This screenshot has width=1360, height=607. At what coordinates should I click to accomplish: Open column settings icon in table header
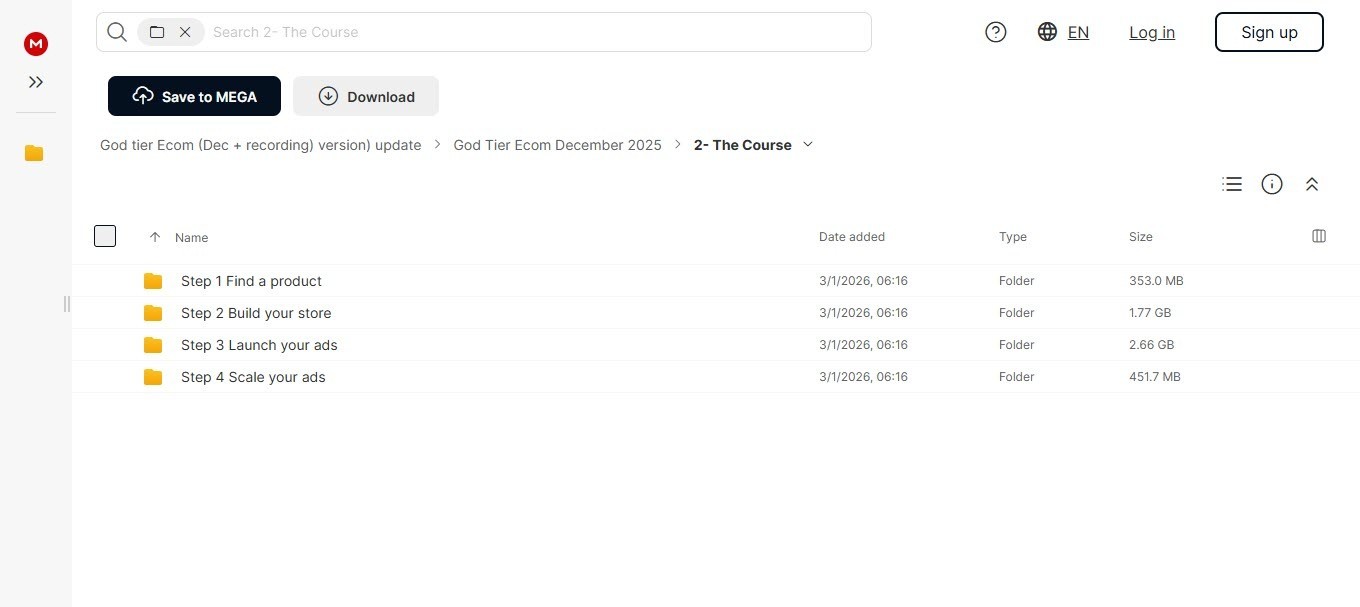pos(1319,236)
